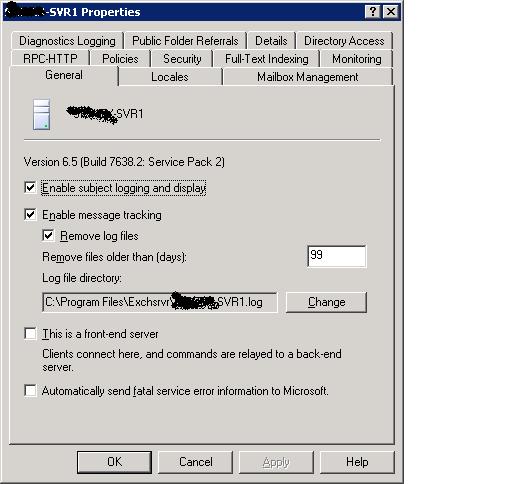Screen dimensions: 512x484
Task: Click the days field showing 99
Action: [x=336, y=256]
